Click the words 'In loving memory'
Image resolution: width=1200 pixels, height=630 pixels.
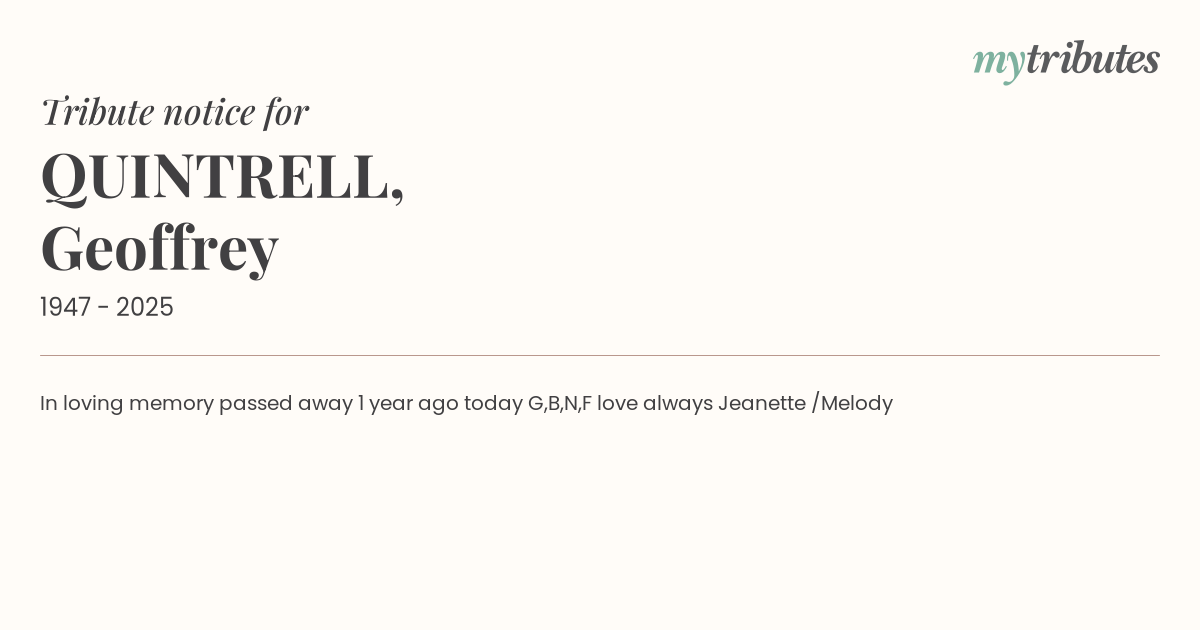126,403
